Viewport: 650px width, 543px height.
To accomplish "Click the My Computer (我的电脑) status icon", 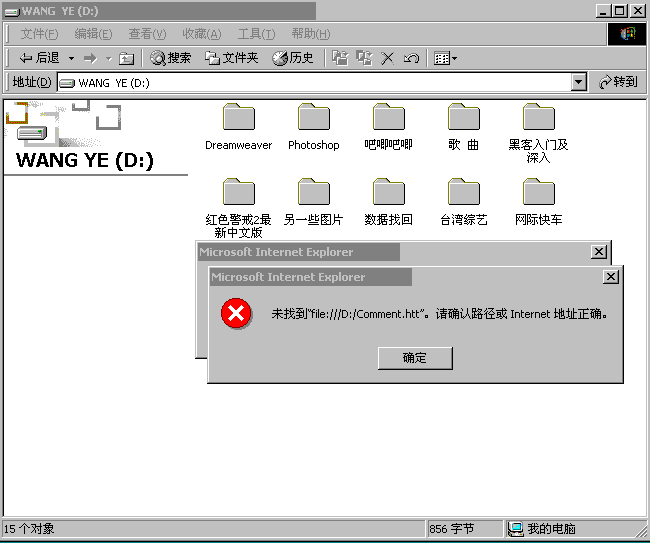I will 515,528.
